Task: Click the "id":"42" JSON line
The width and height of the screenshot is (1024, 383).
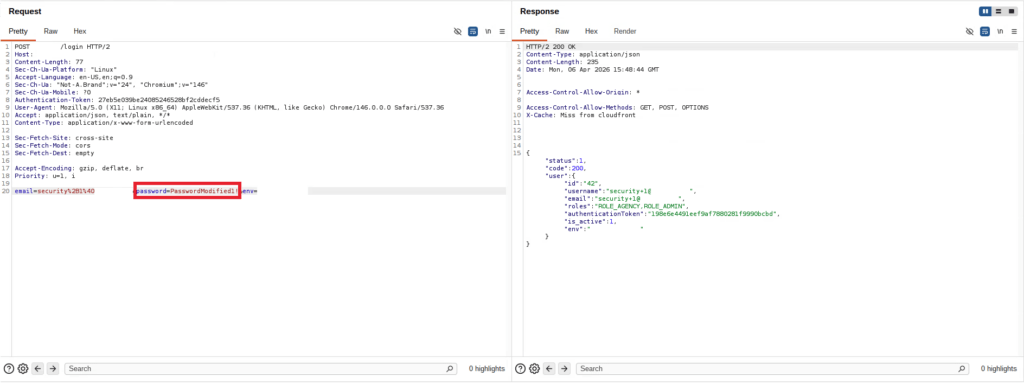Action: click(x=583, y=184)
